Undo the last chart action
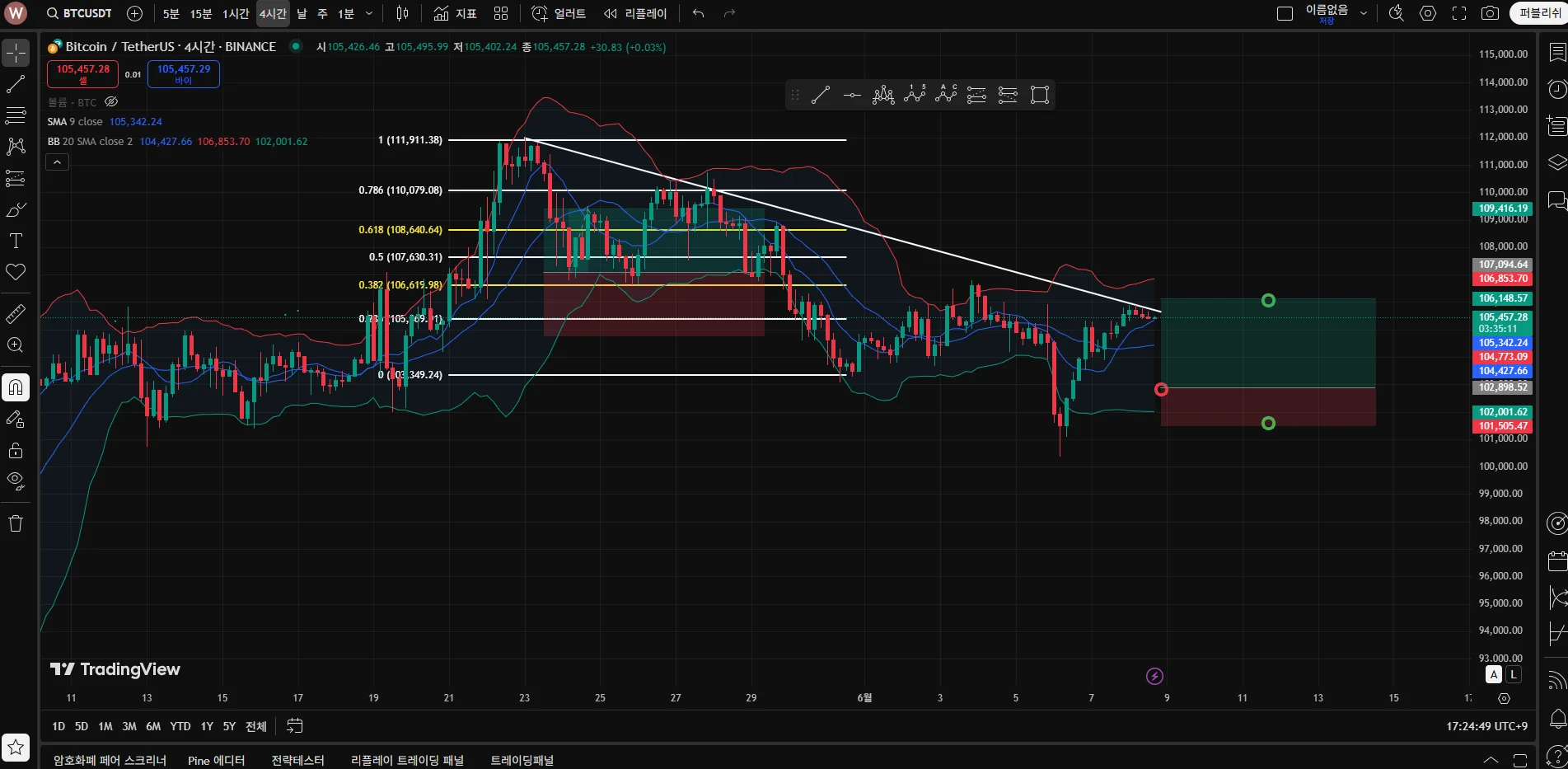Viewport: 1568px width, 769px height. tap(699, 14)
